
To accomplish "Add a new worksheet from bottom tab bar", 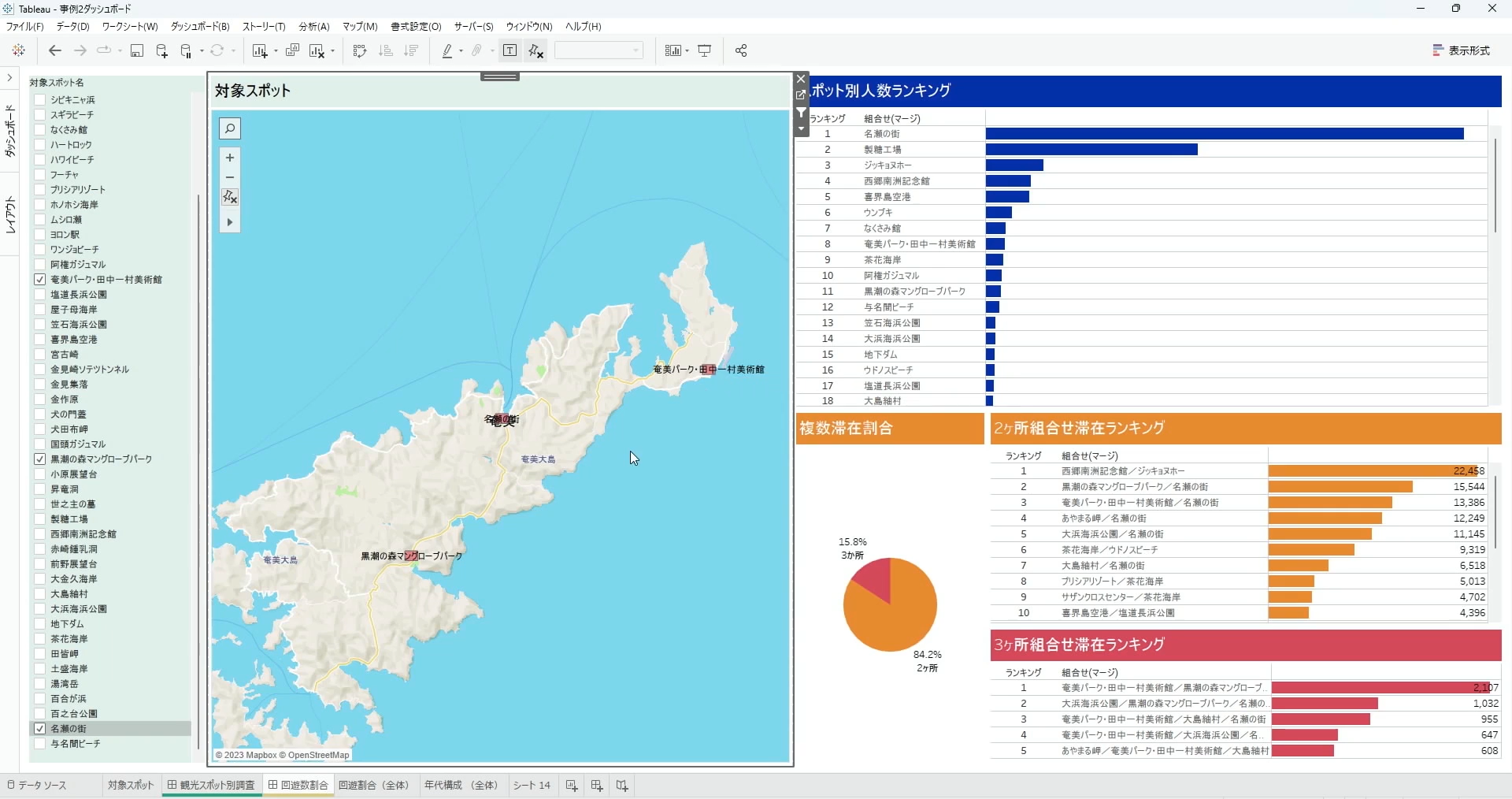I will click(x=572, y=786).
